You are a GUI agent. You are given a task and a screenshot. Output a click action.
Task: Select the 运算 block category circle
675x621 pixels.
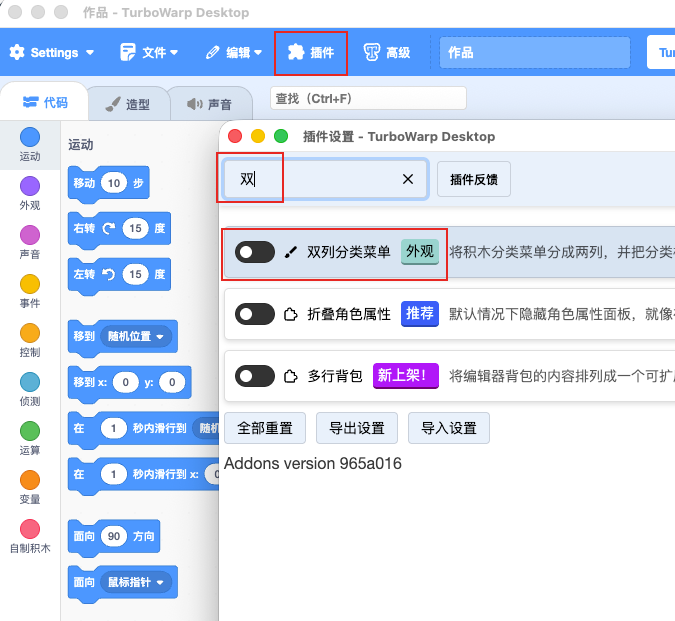30,431
